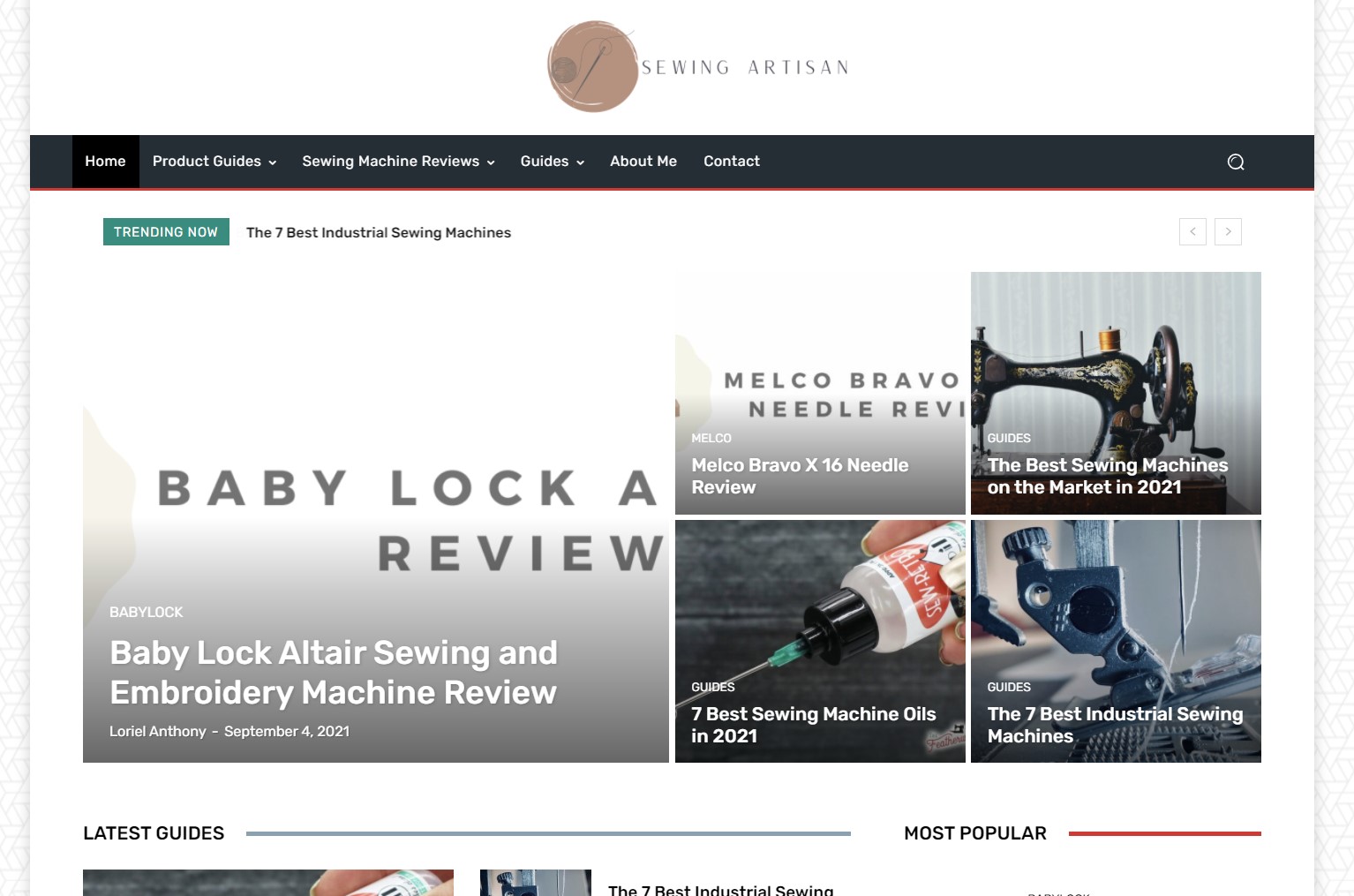Open Melco Bravo X 16 Needle Review
The width and height of the screenshot is (1354, 896).
tap(800, 476)
